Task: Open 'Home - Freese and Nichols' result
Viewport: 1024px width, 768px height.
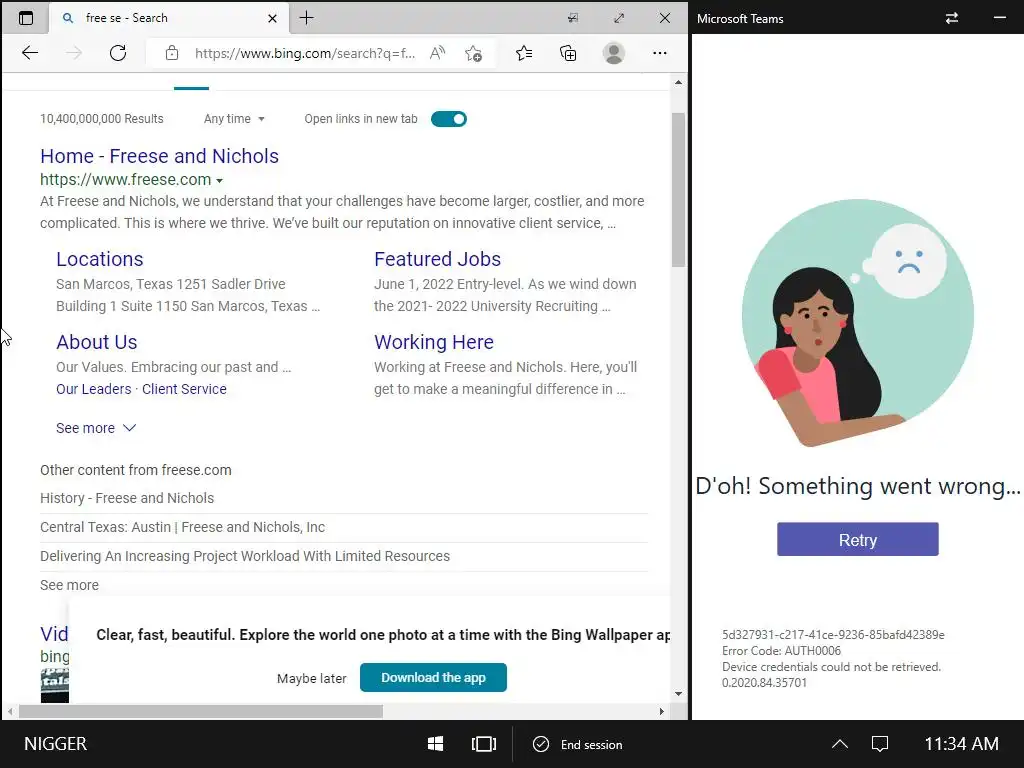Action: click(159, 156)
